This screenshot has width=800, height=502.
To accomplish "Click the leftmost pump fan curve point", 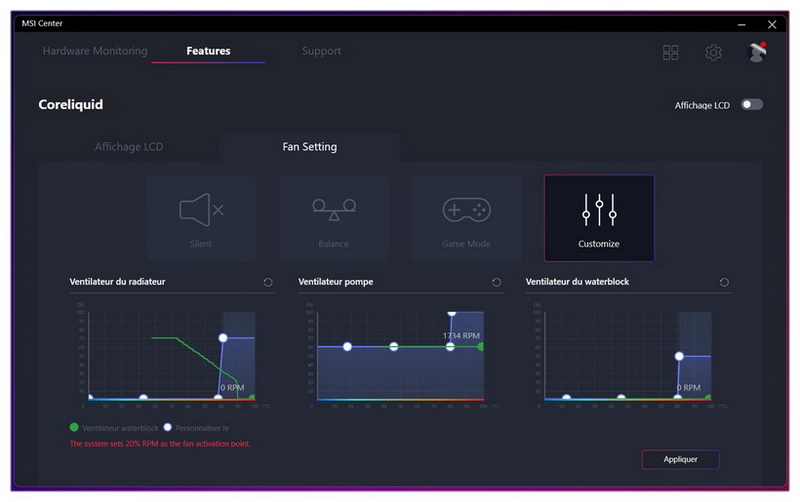I will (x=347, y=346).
